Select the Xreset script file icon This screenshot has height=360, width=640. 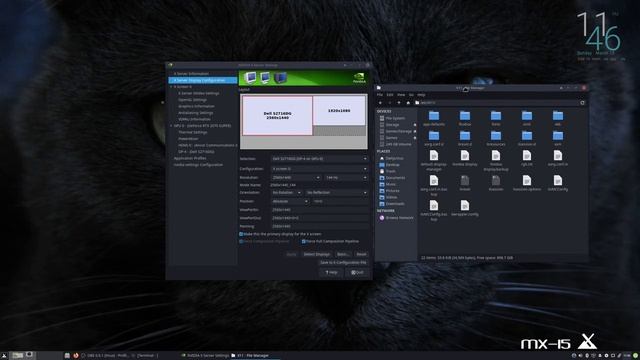coord(465,180)
